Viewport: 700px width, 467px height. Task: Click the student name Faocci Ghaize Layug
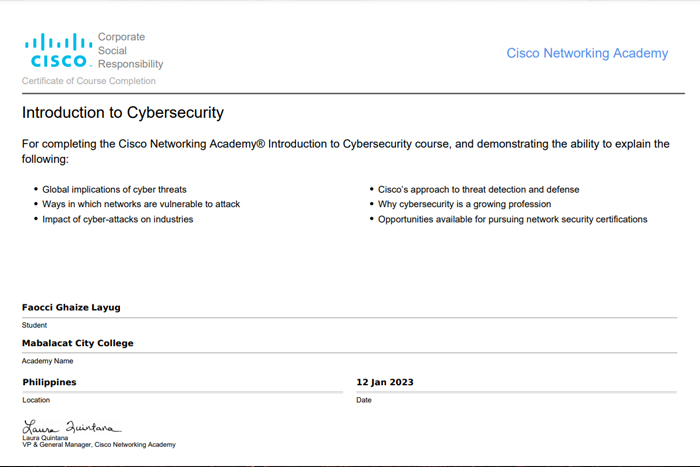pos(71,308)
